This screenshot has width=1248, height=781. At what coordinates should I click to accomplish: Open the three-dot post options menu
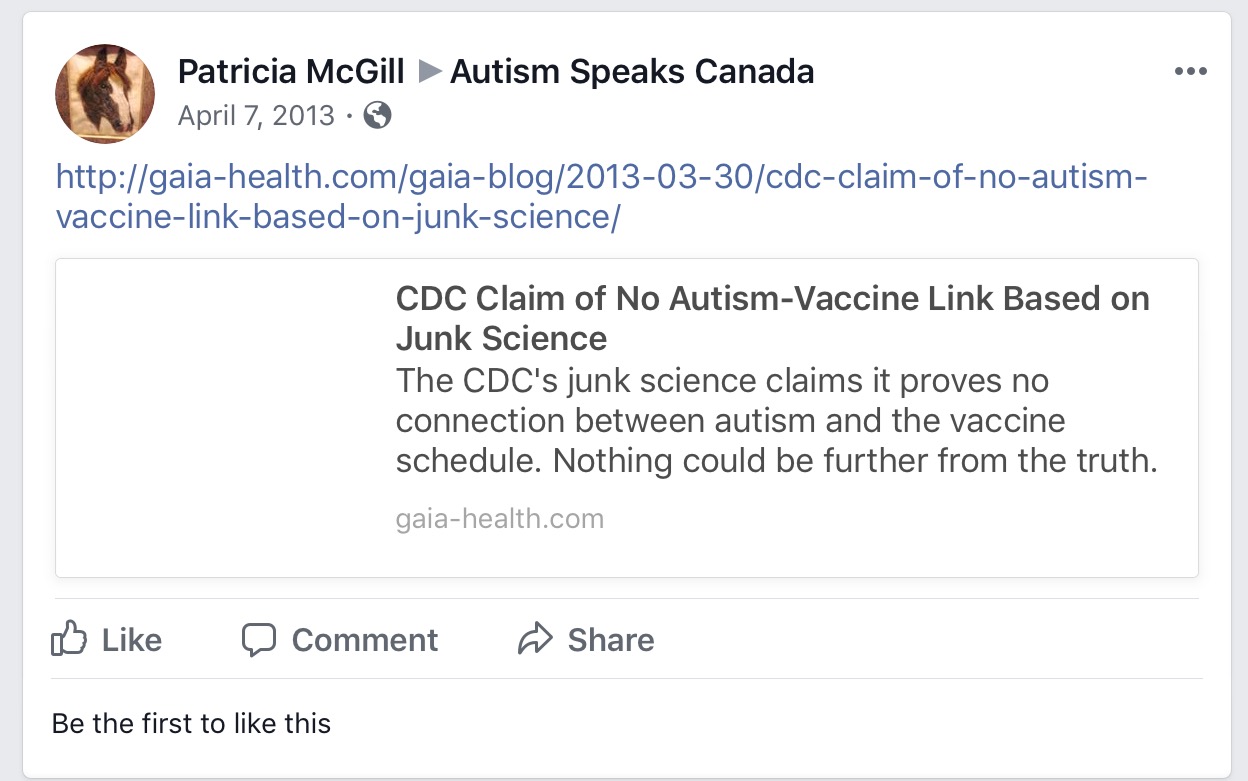pyautogui.click(x=1191, y=72)
